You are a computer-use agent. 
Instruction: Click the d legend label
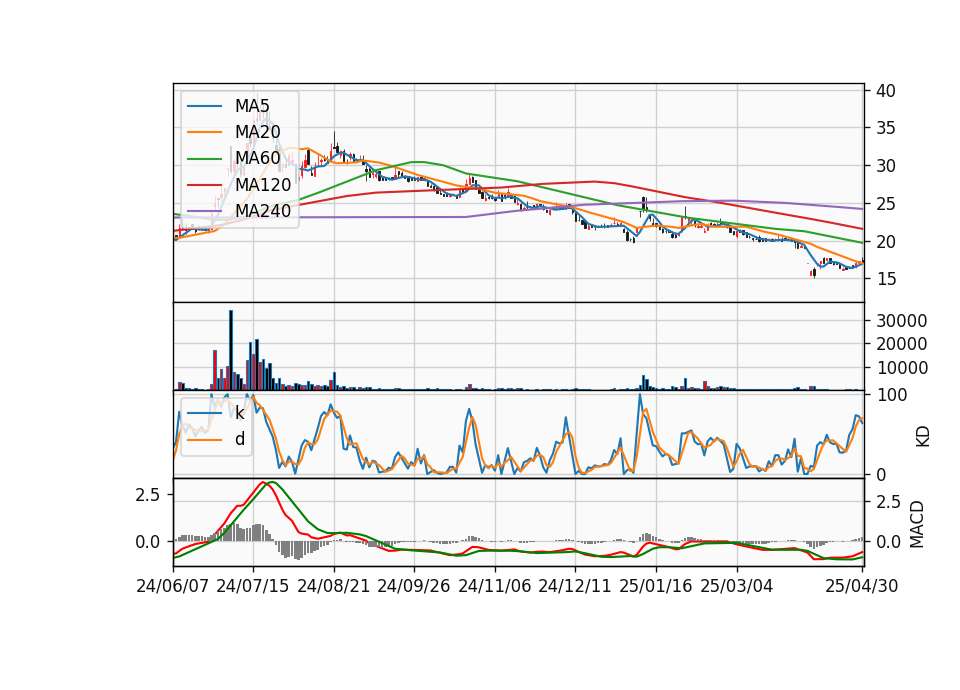tap(240, 439)
